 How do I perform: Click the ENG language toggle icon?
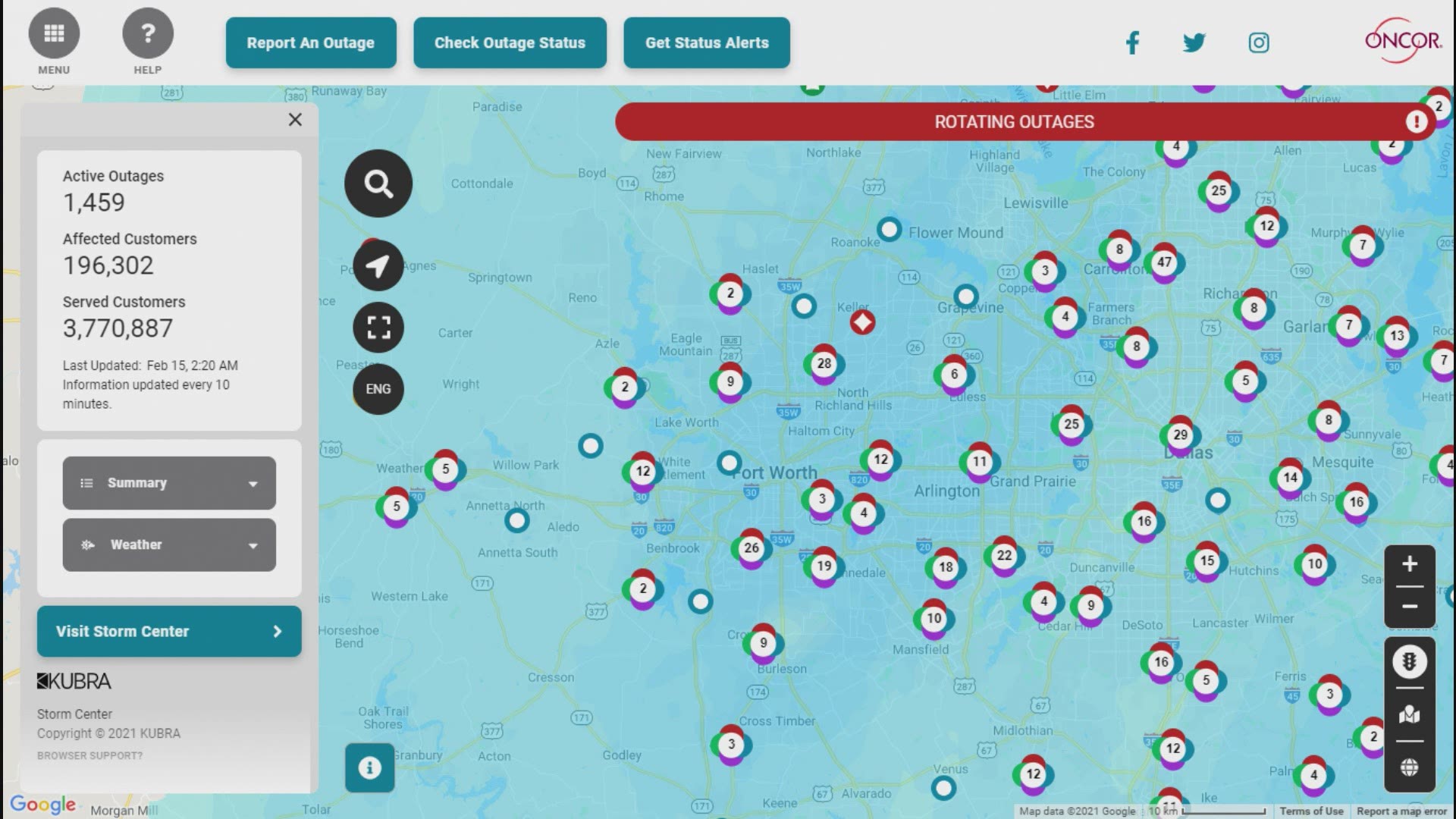click(x=378, y=388)
